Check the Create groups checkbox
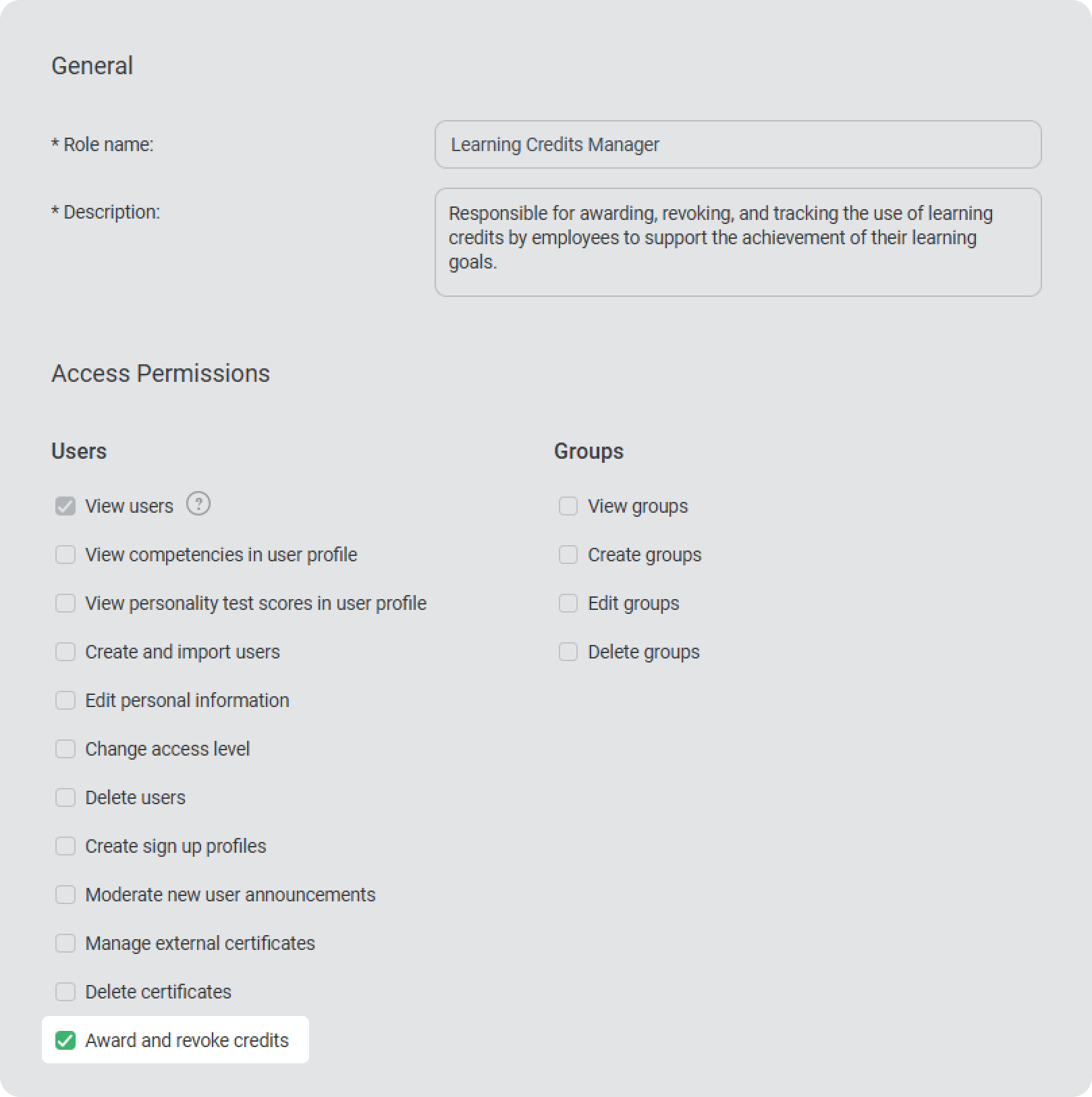1092x1097 pixels. pyautogui.click(x=568, y=555)
